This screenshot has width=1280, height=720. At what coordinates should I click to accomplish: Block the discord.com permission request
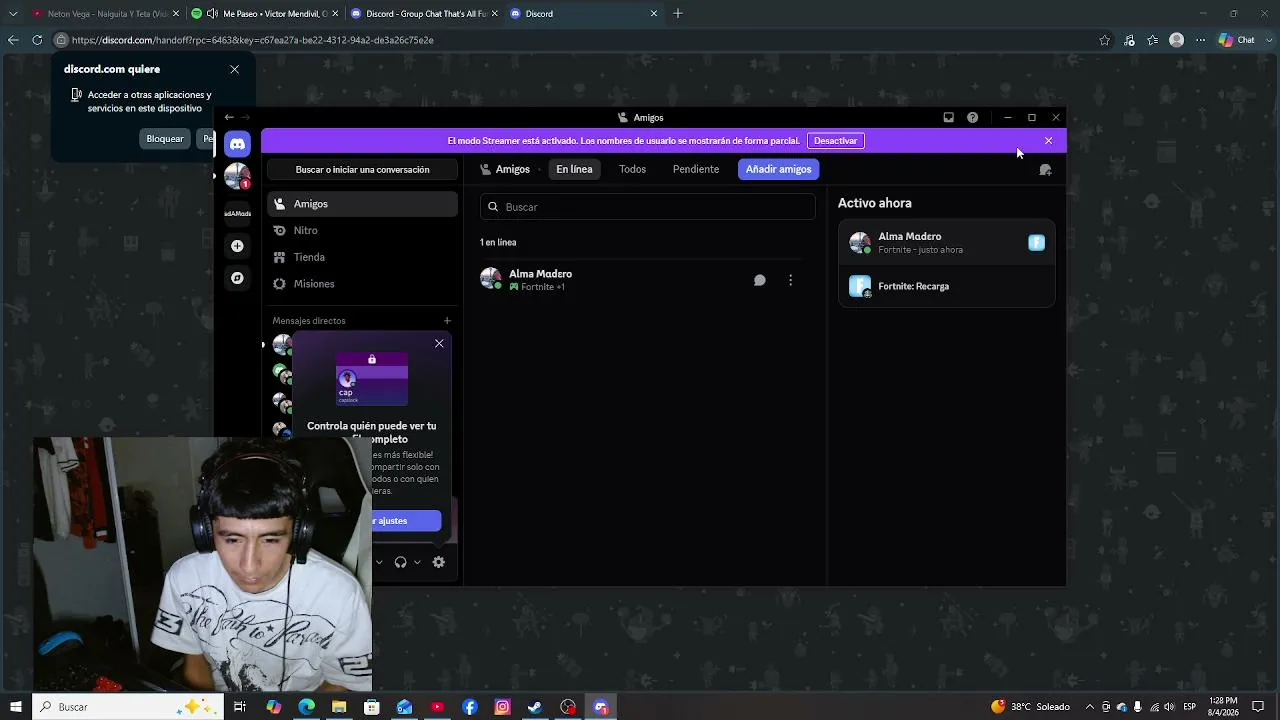(165, 139)
